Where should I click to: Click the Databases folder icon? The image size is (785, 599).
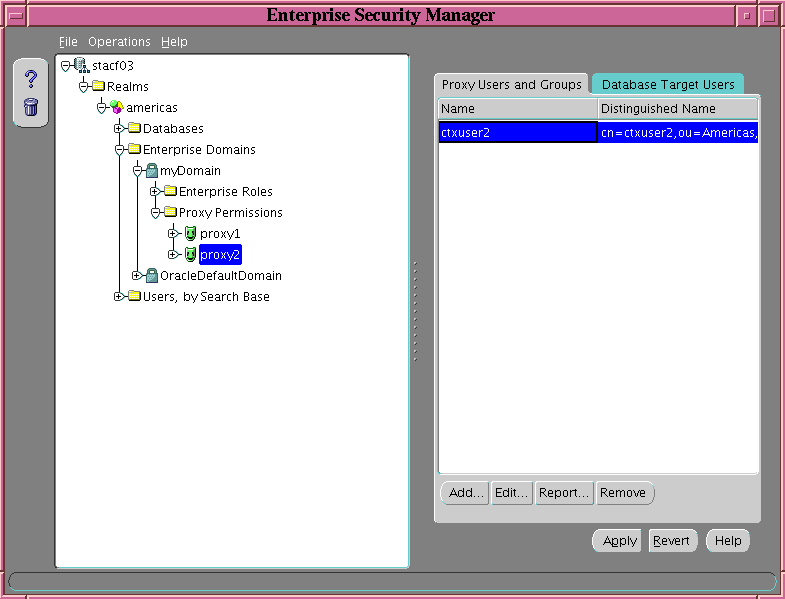click(134, 128)
